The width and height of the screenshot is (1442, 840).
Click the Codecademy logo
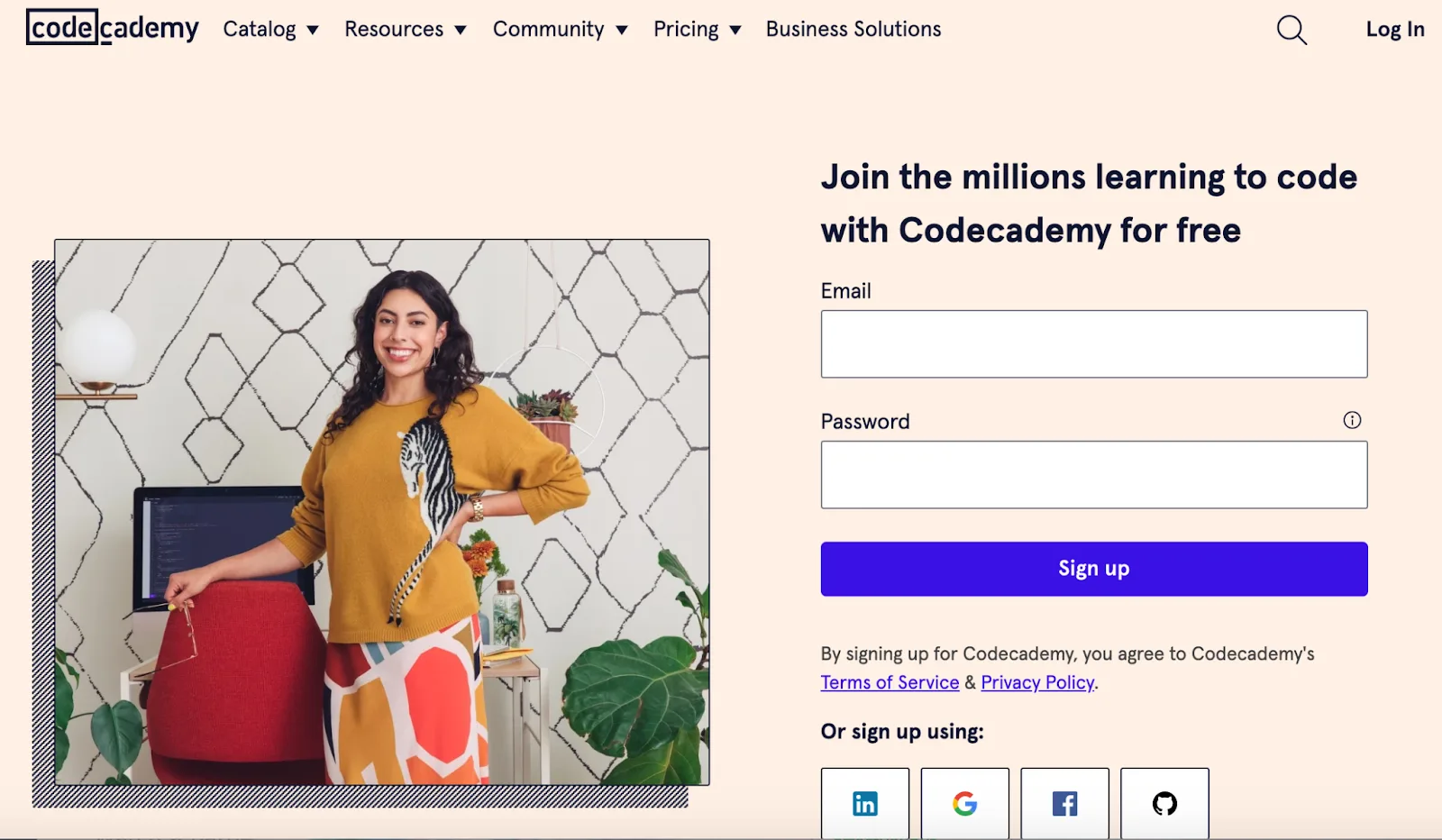point(113,28)
